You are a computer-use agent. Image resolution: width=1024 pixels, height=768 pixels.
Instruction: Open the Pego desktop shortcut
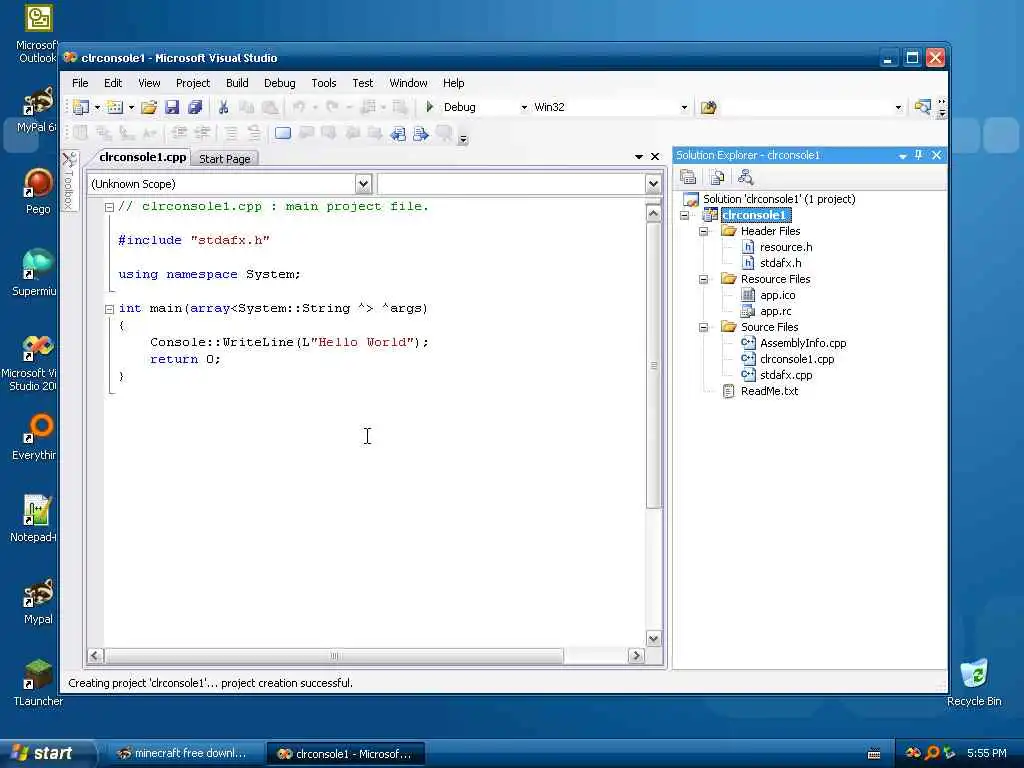[x=38, y=191]
